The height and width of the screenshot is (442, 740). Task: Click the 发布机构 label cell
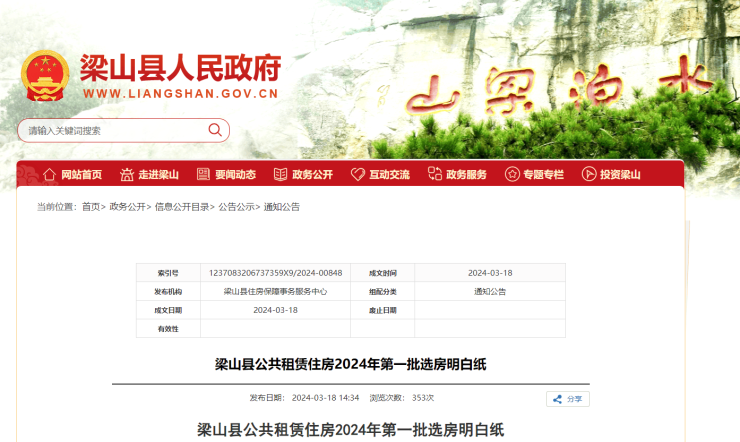tap(168, 292)
